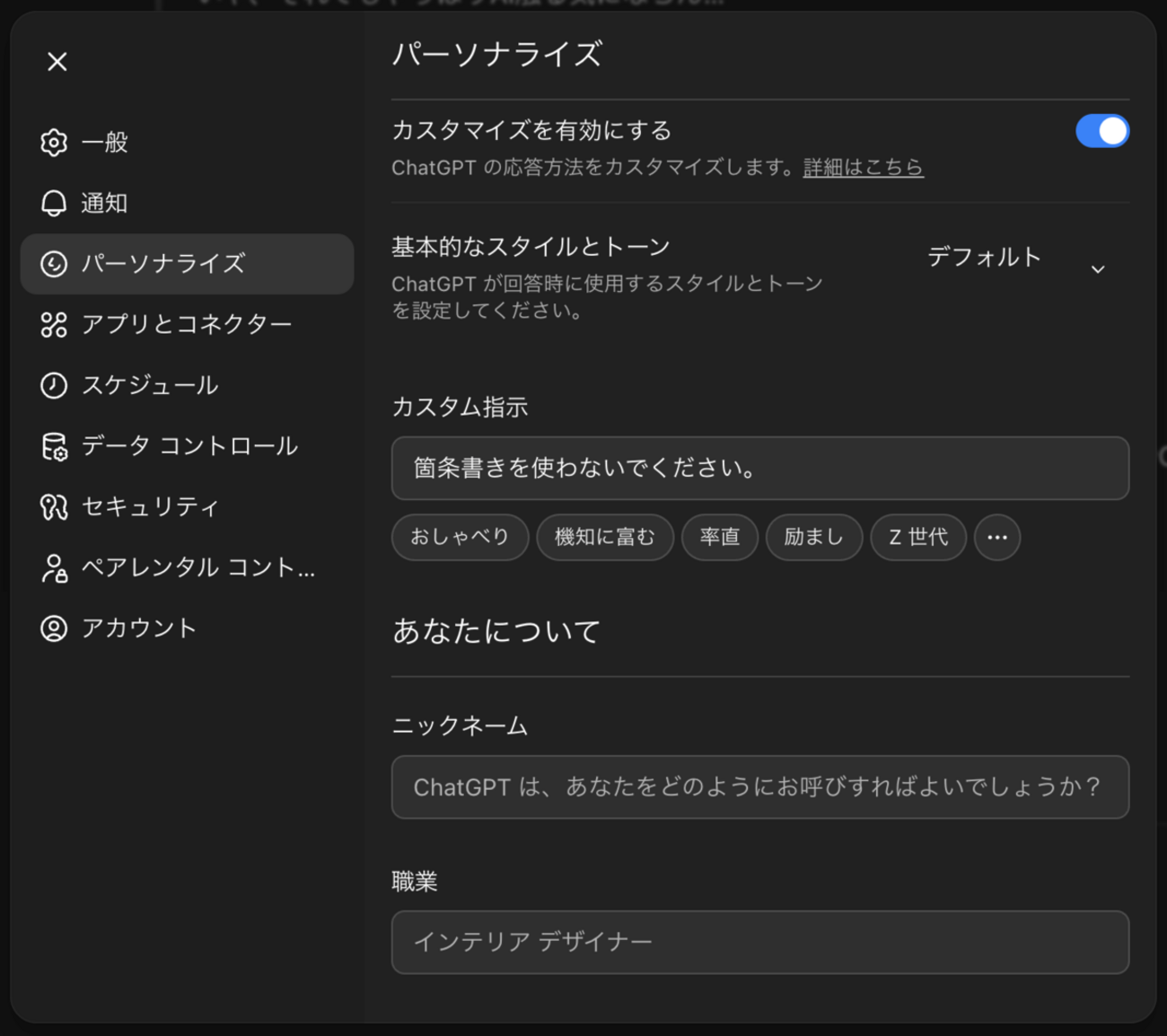Close the settings dialog with the X icon
The image size is (1167, 1036).
57,61
